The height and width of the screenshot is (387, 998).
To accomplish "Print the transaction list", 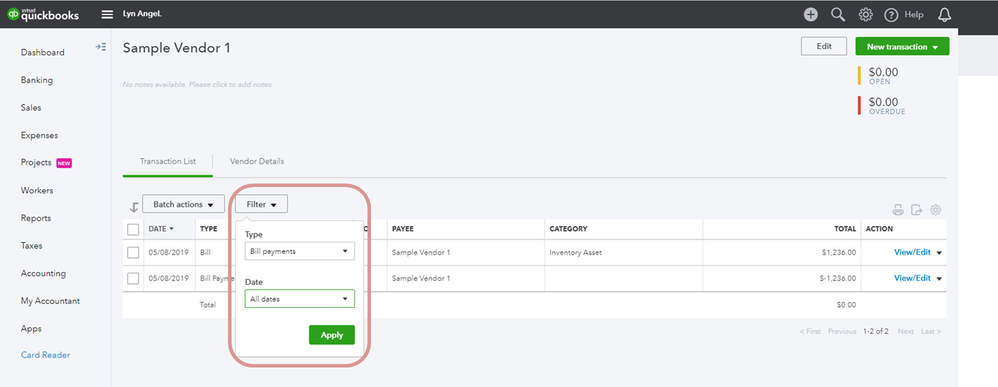I will click(x=898, y=209).
